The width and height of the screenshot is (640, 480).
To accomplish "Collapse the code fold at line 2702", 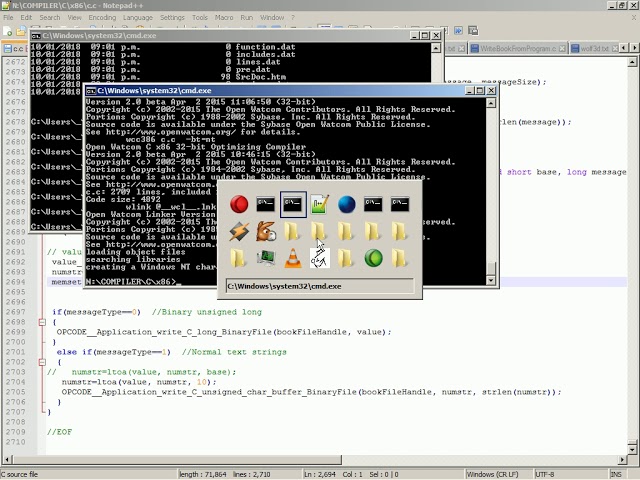I will click(x=42, y=362).
